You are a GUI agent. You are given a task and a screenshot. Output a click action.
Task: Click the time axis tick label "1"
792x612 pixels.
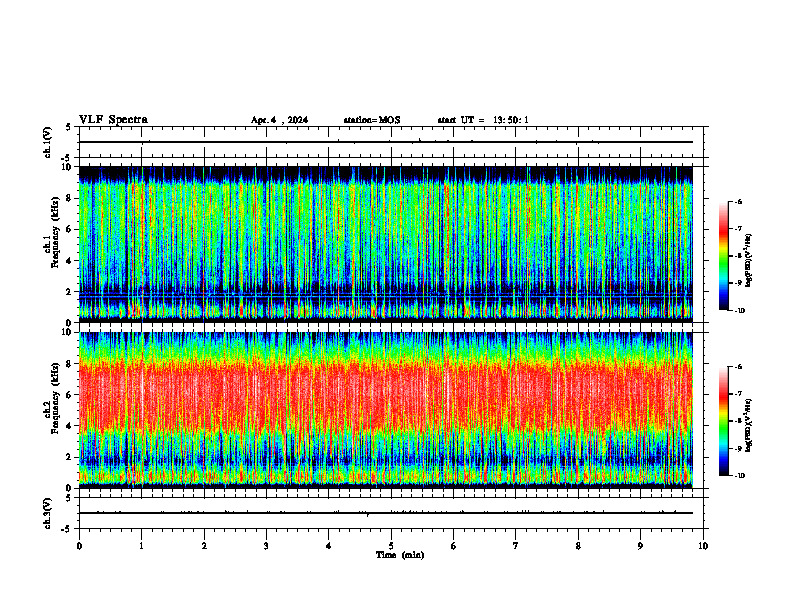point(141,546)
